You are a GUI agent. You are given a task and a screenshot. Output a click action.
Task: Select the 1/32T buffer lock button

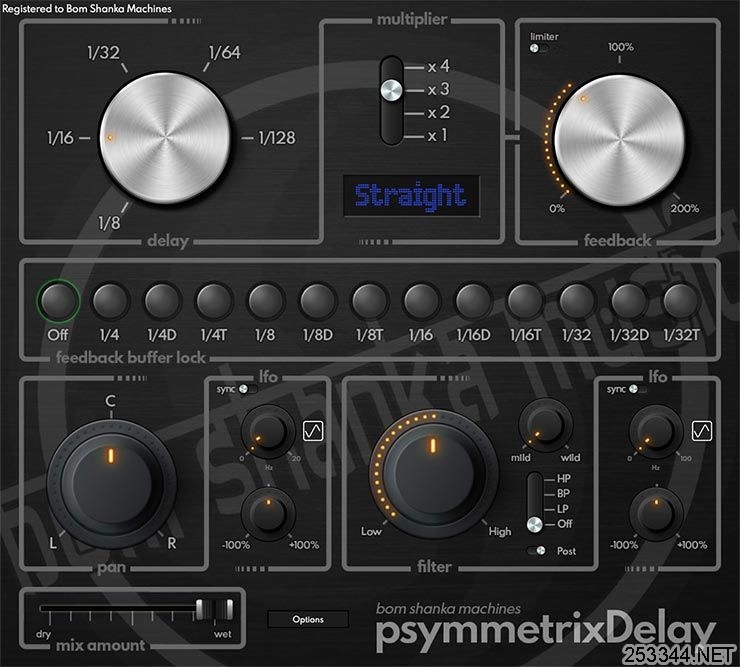pos(681,301)
